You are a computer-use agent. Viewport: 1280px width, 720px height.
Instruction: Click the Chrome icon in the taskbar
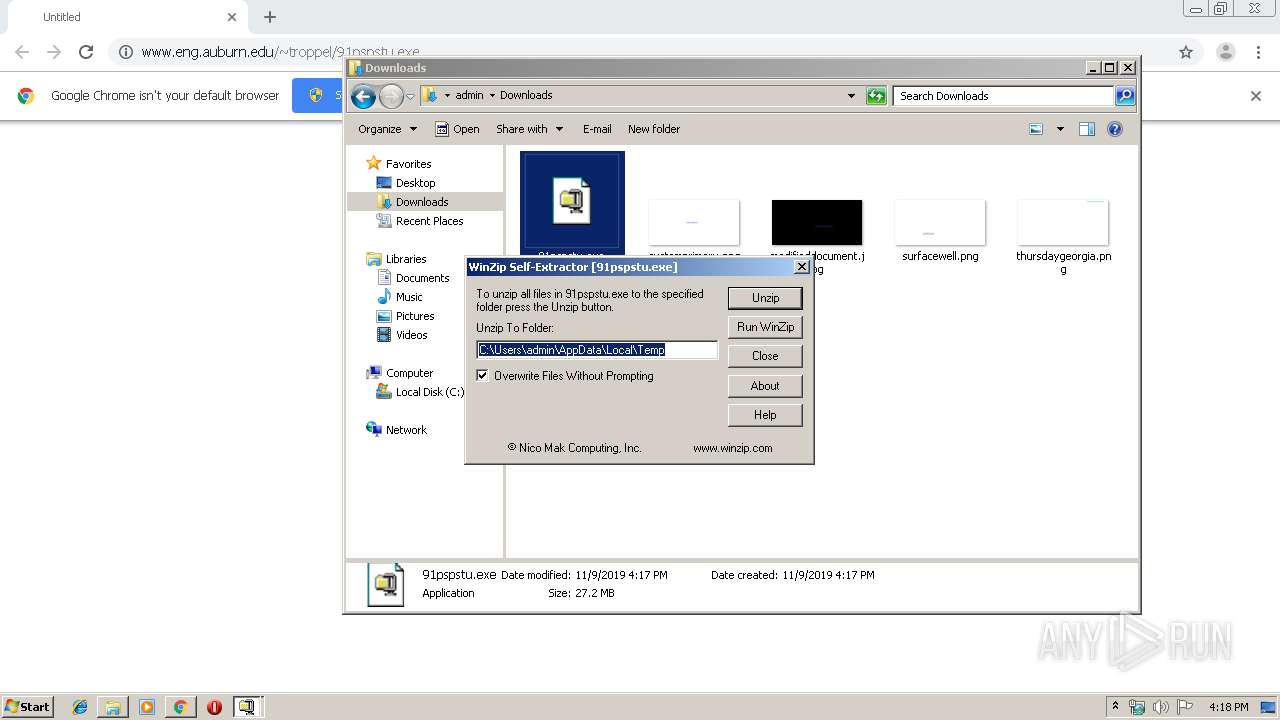coord(180,707)
